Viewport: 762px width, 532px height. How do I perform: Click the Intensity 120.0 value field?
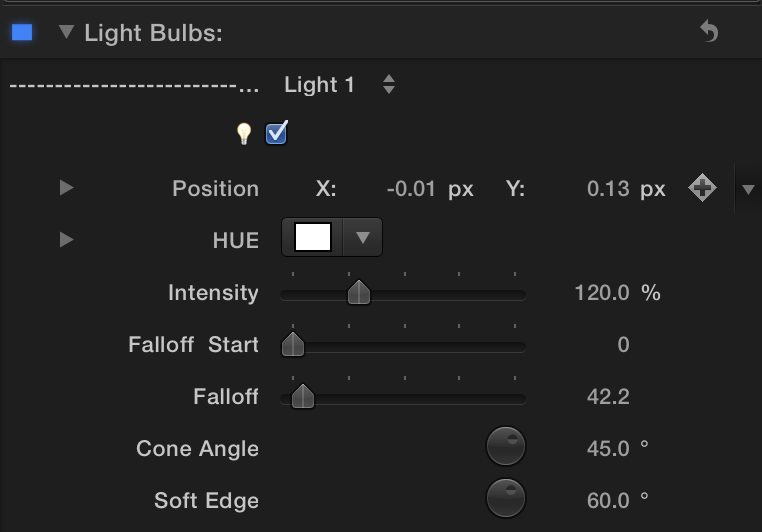click(x=602, y=293)
